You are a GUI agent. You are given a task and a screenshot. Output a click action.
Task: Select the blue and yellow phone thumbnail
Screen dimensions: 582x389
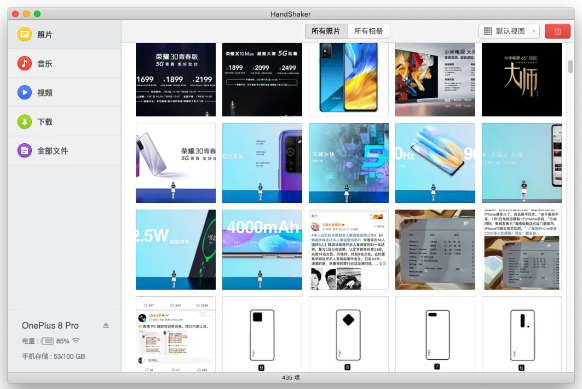click(x=349, y=79)
